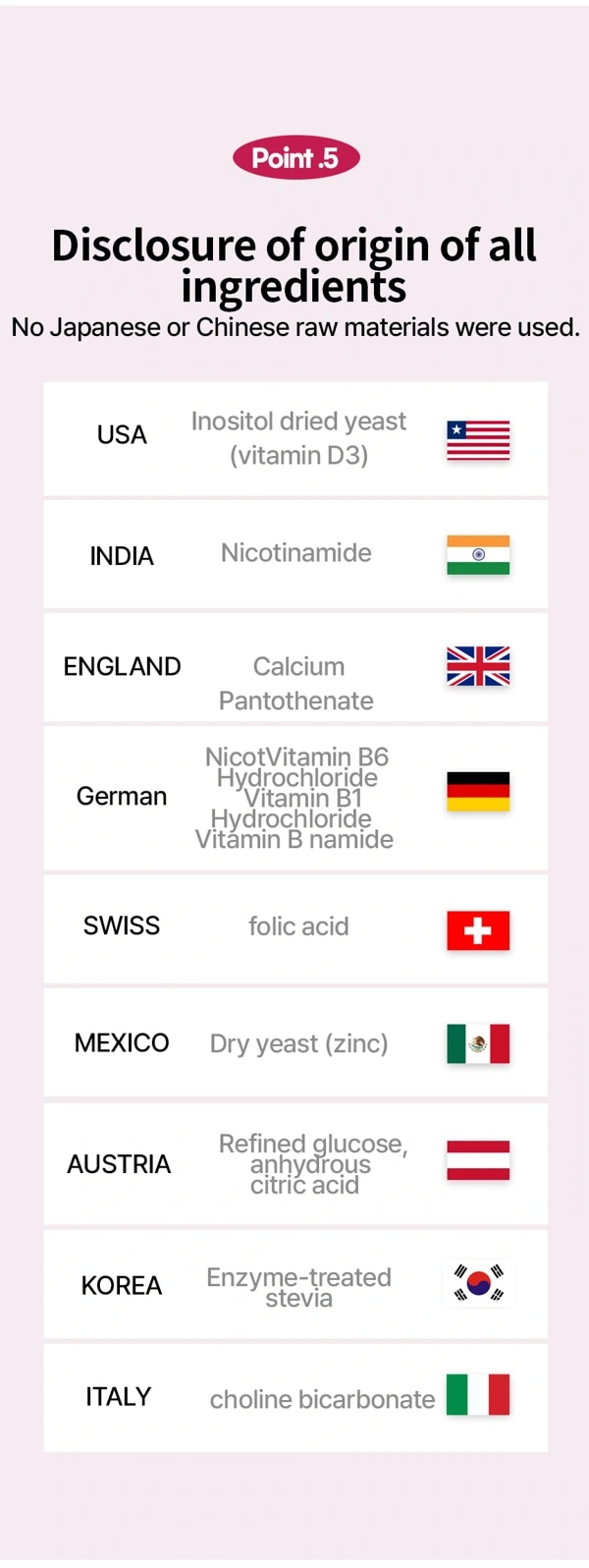Click the 'Disclosure of origin' heading
Image resolution: width=589 pixels, height=1568 pixels.
tap(294, 265)
